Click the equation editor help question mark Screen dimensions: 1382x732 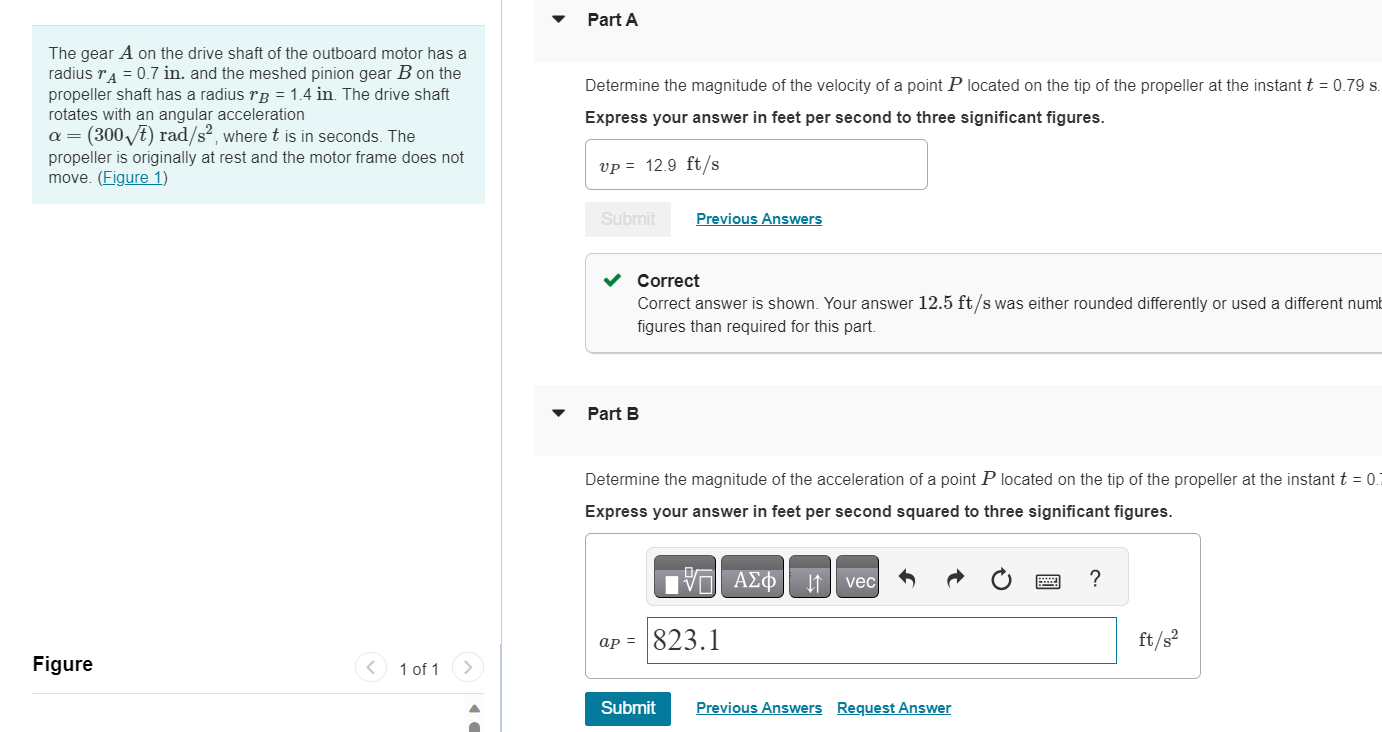(x=1094, y=578)
